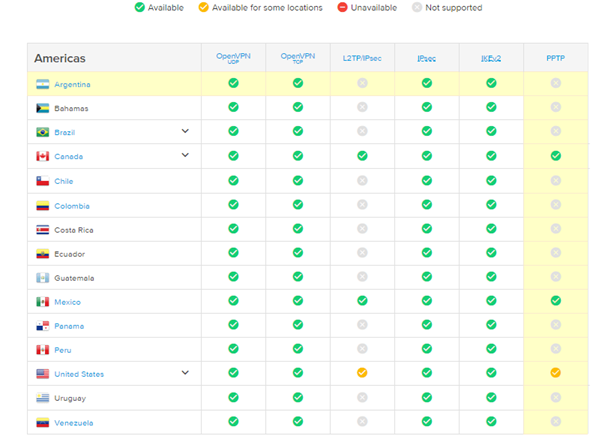Image resolution: width=602 pixels, height=439 pixels.
Task: Open the IKEv2 column header link
Action: click(x=491, y=58)
